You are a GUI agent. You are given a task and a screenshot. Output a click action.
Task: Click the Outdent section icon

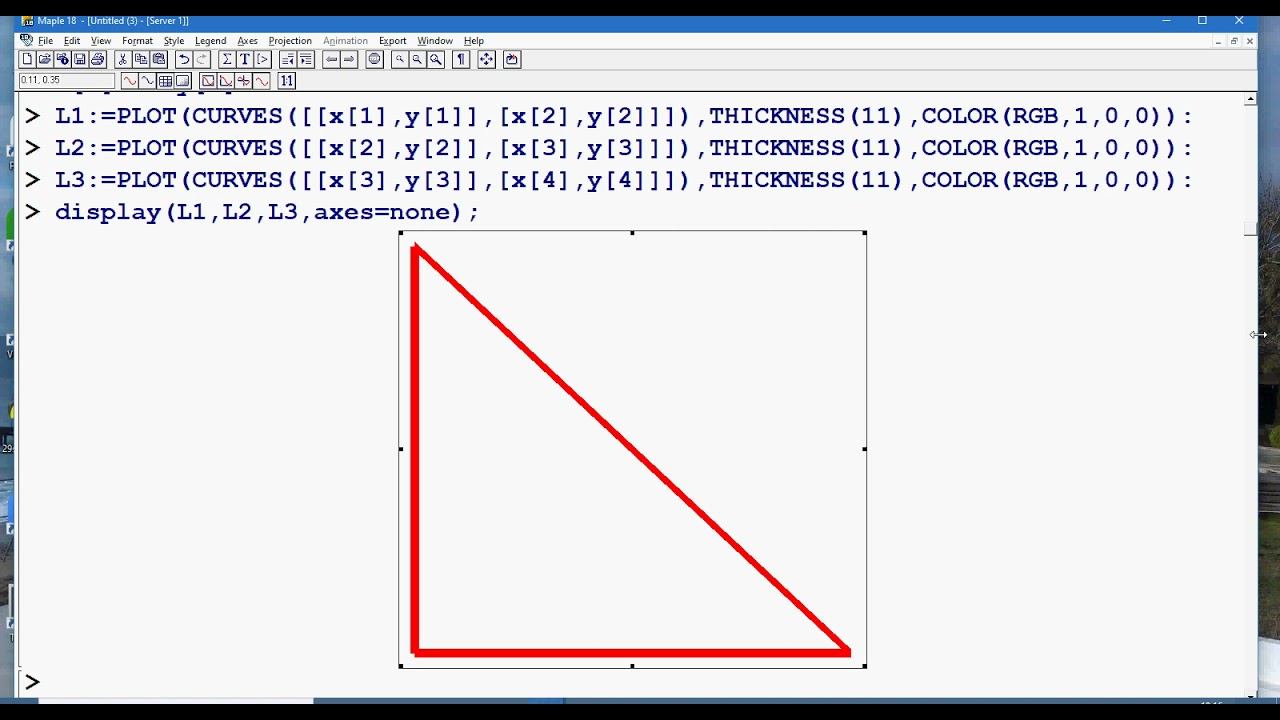point(288,59)
